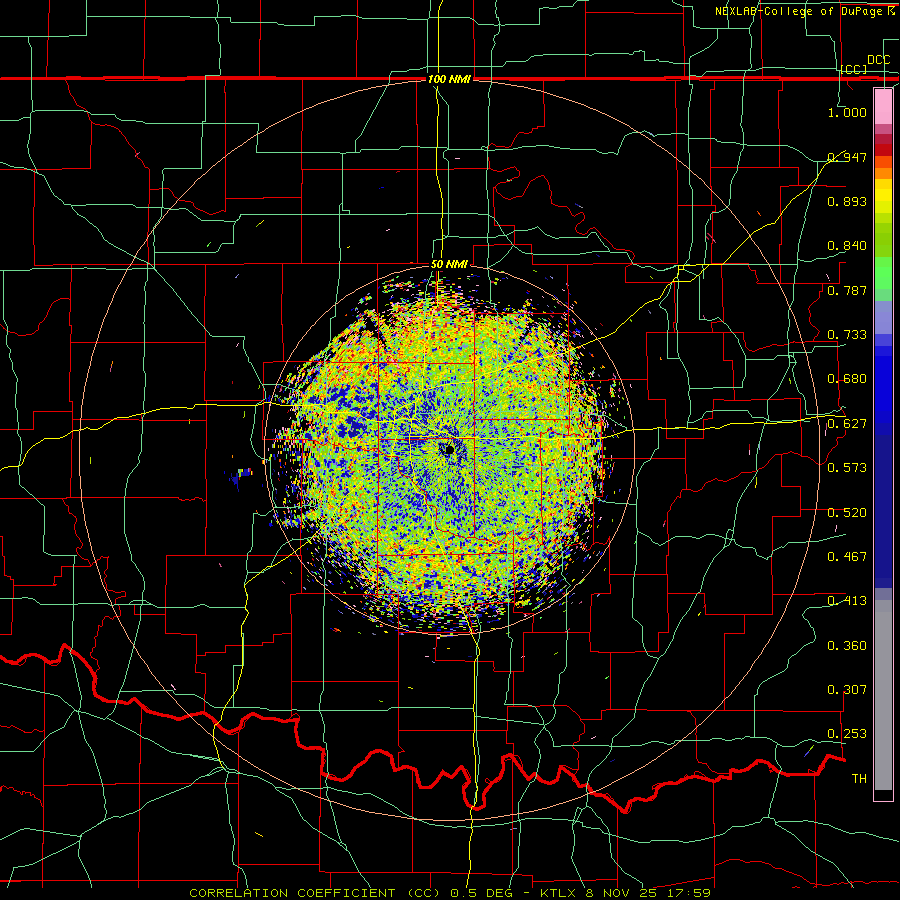Screen dimensions: 900x900
Task: Click the 0.840 legend value
Action: click(x=847, y=246)
